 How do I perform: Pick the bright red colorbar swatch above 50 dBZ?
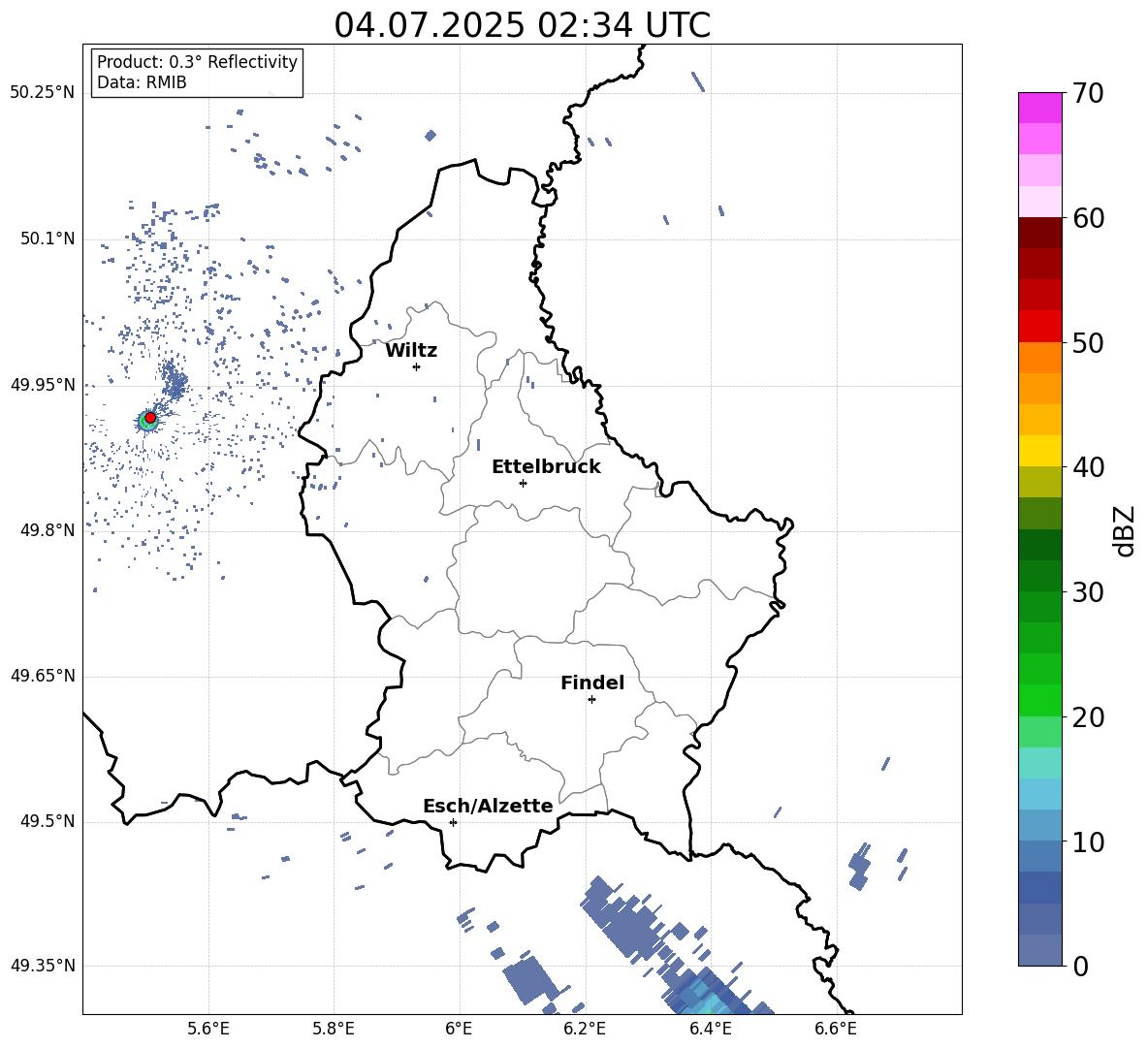1039,327
